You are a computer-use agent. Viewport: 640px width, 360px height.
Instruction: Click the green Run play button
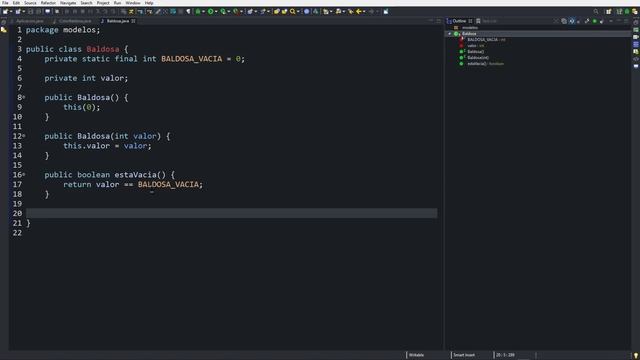[x=211, y=11]
